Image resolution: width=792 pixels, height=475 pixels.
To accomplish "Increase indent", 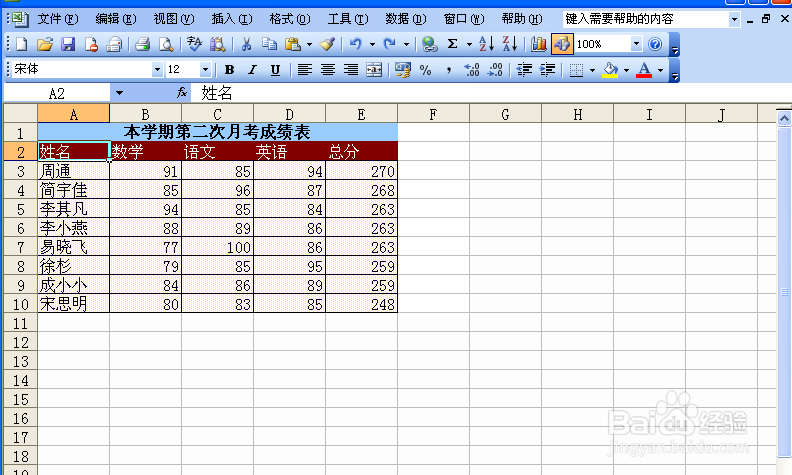I will (548, 70).
